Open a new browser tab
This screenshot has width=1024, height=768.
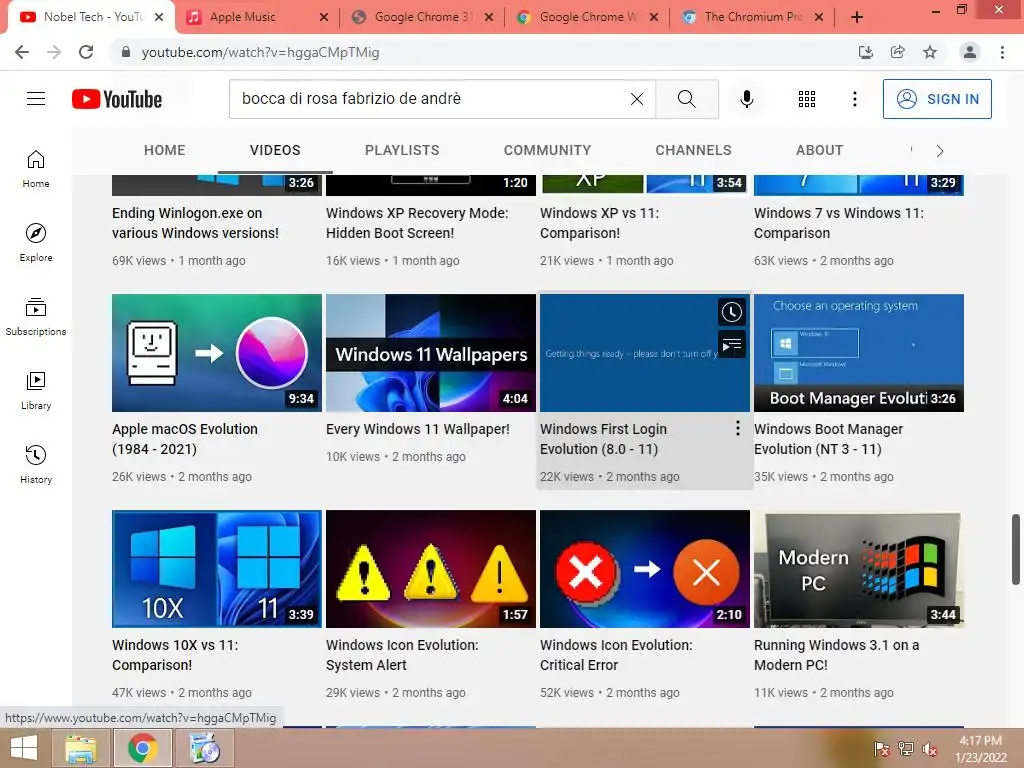click(857, 18)
